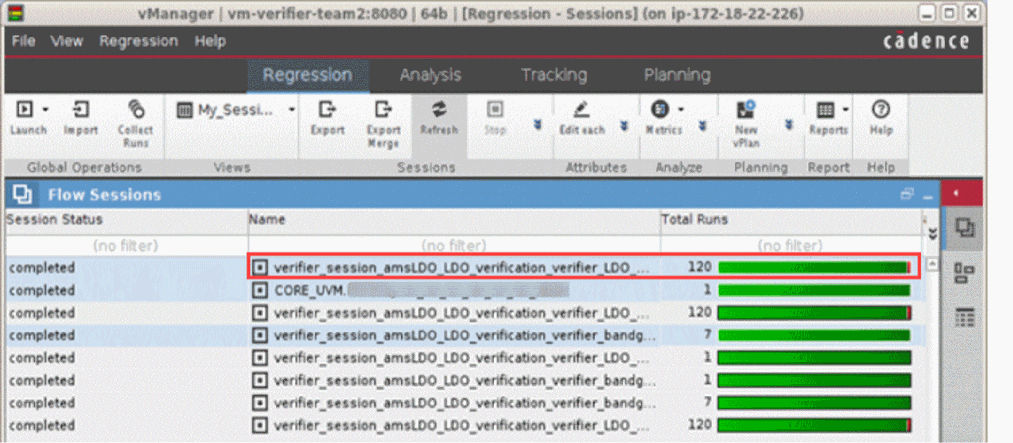Viewport: 1013px width, 443px height.
Task: Refresh the sessions list
Action: click(x=439, y=119)
